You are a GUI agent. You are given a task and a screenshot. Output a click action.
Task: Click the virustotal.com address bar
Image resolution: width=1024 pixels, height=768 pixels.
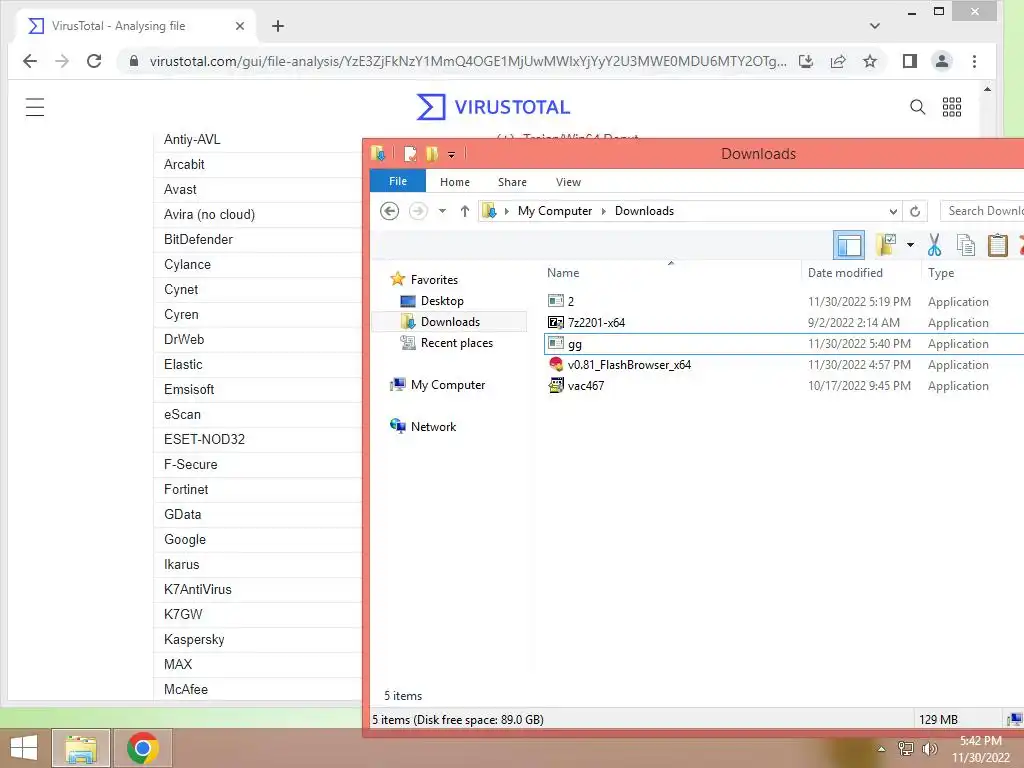(x=467, y=61)
